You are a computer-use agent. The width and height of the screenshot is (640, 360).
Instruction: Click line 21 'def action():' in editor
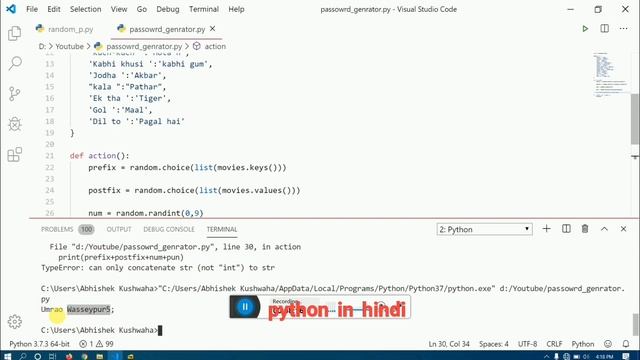(100, 156)
